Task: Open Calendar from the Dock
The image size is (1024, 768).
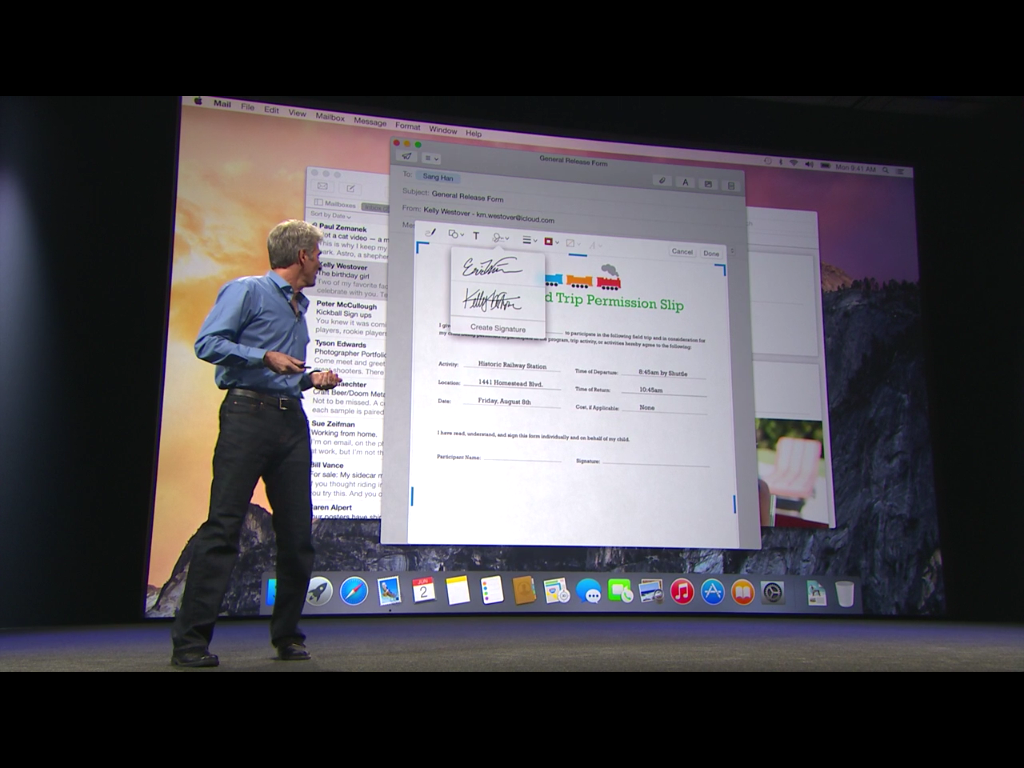Action: coord(423,591)
